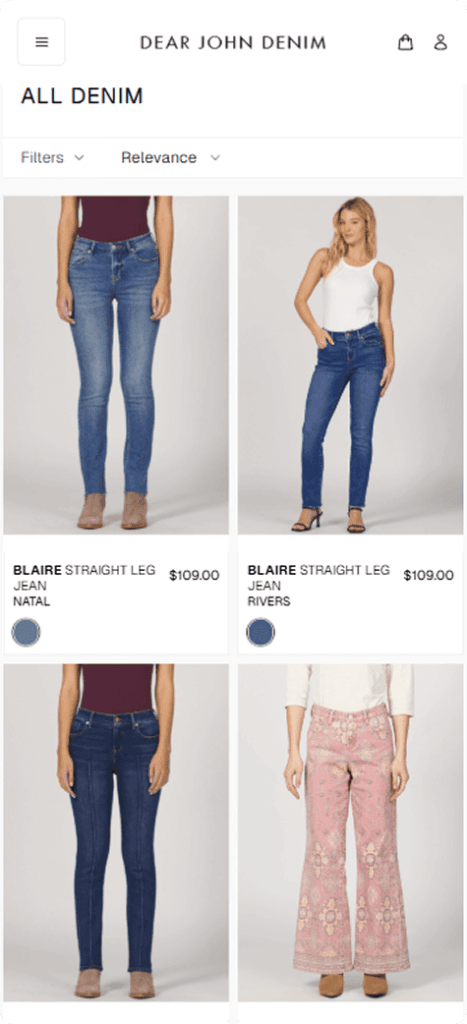This screenshot has width=467, height=1024.
Task: Open the Blaire Natal jeans product image
Action: [x=116, y=365]
